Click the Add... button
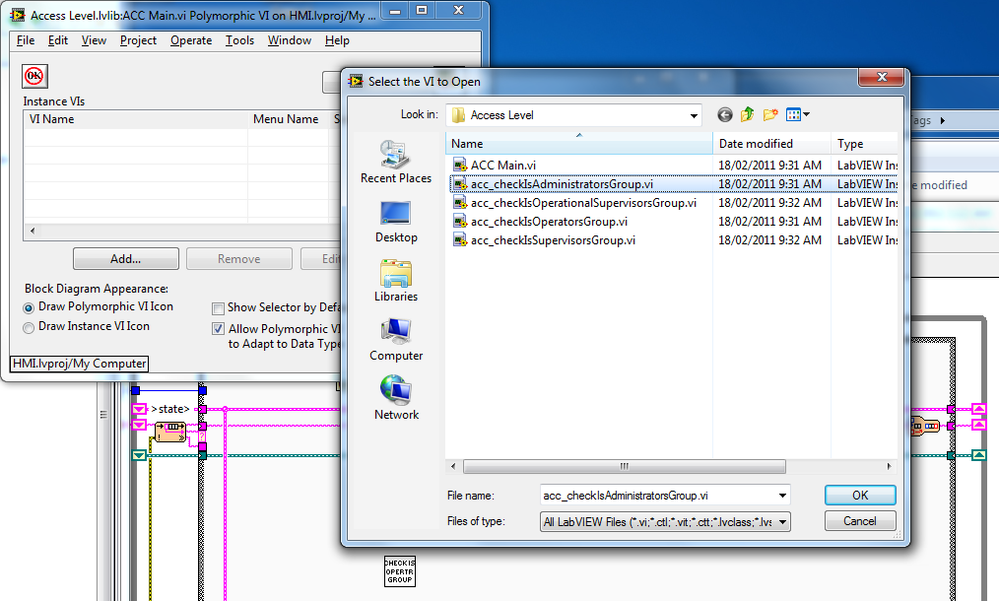 126,259
